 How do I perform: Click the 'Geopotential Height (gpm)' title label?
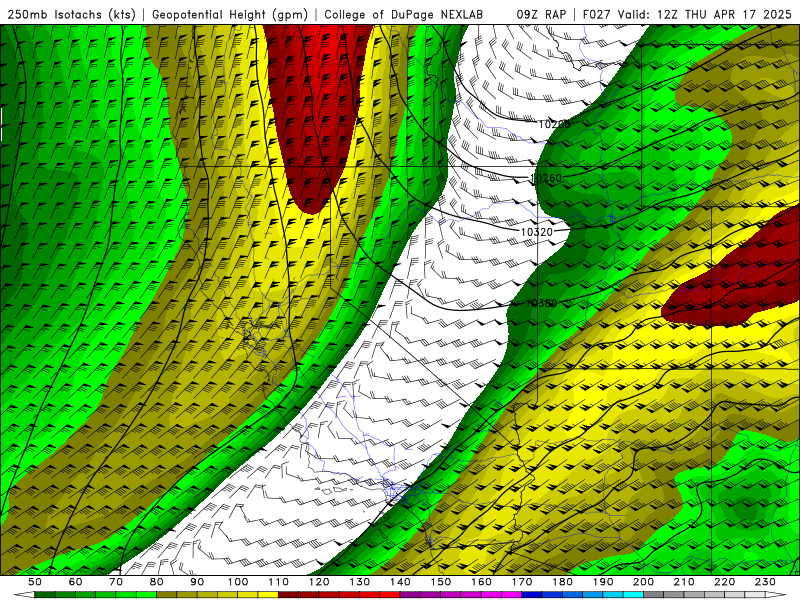click(x=230, y=14)
